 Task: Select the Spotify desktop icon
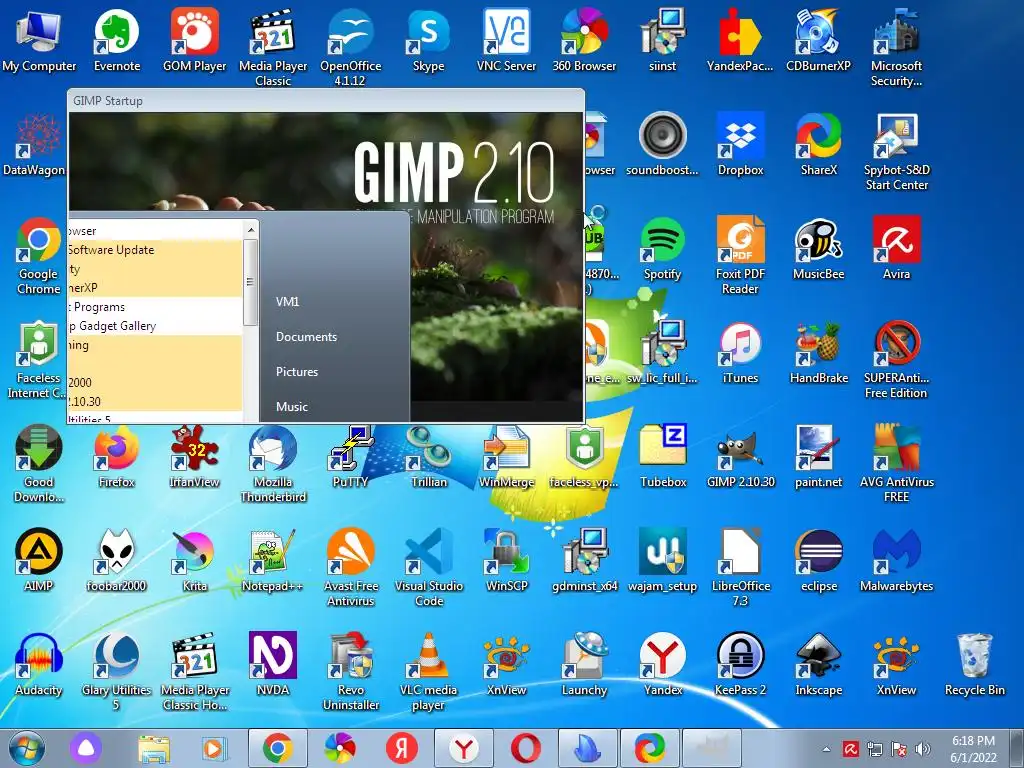pyautogui.click(x=662, y=248)
